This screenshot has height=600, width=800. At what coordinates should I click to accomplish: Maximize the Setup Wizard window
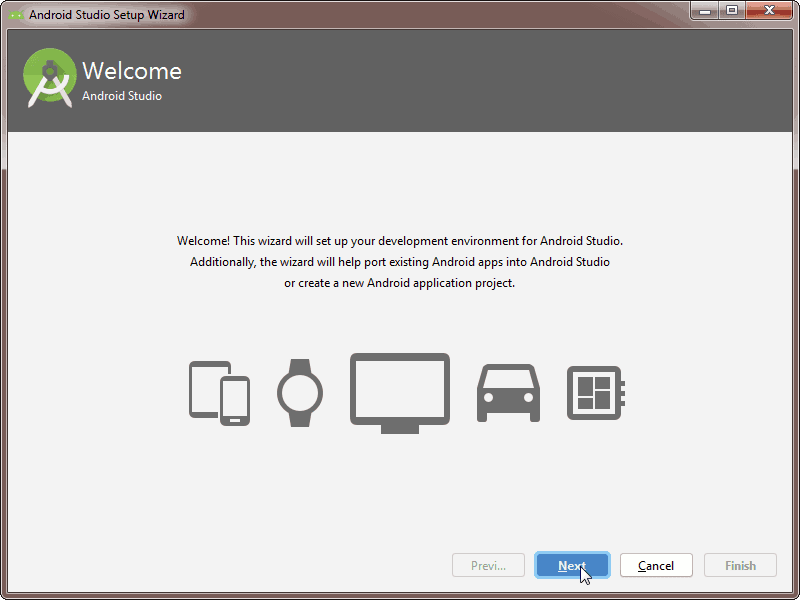point(732,10)
